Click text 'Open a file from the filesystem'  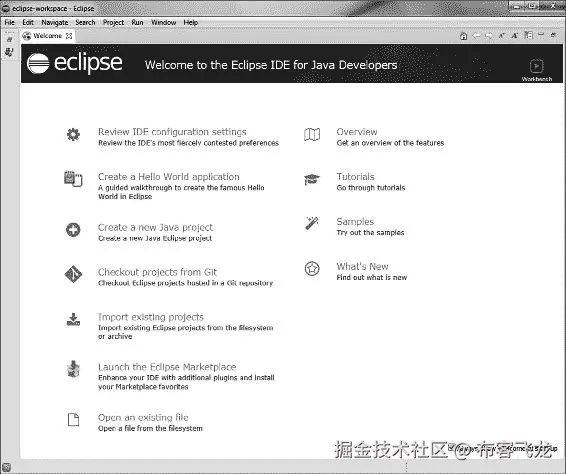tap(150, 429)
